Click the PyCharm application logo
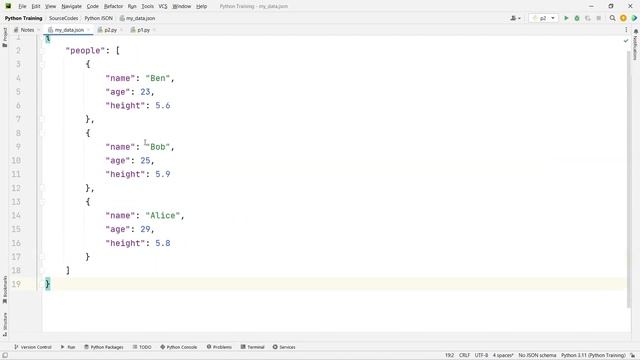Viewport: 640px width, 360px height. pos(8,6)
